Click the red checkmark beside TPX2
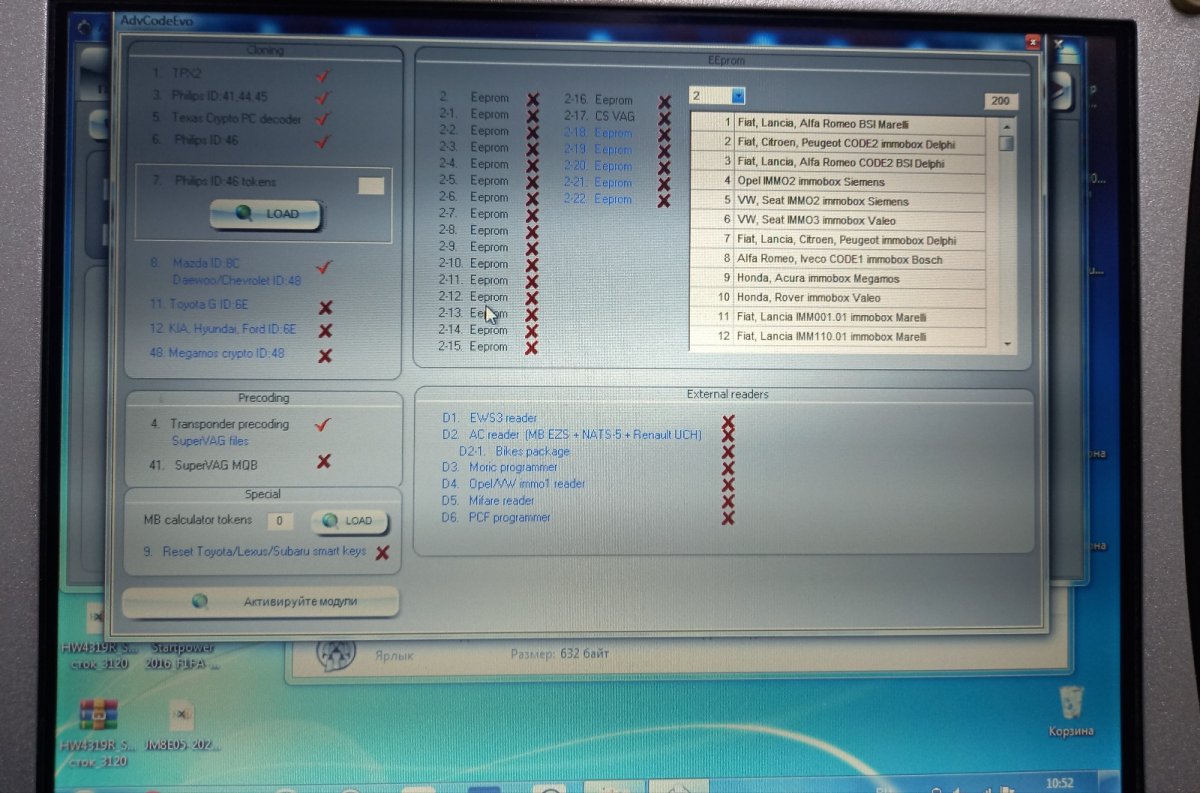Image resolution: width=1200 pixels, height=793 pixels. click(322, 75)
